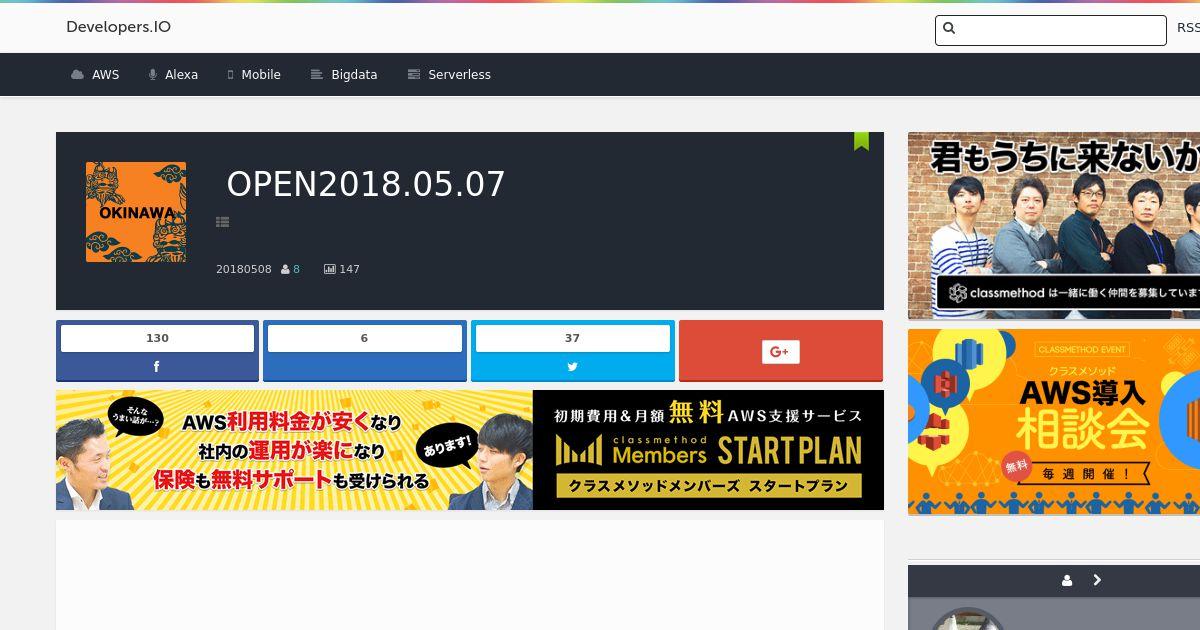Screen dimensions: 1200x630
Task: Open the AWS導入相談会 event banner
Action: coord(1054,423)
